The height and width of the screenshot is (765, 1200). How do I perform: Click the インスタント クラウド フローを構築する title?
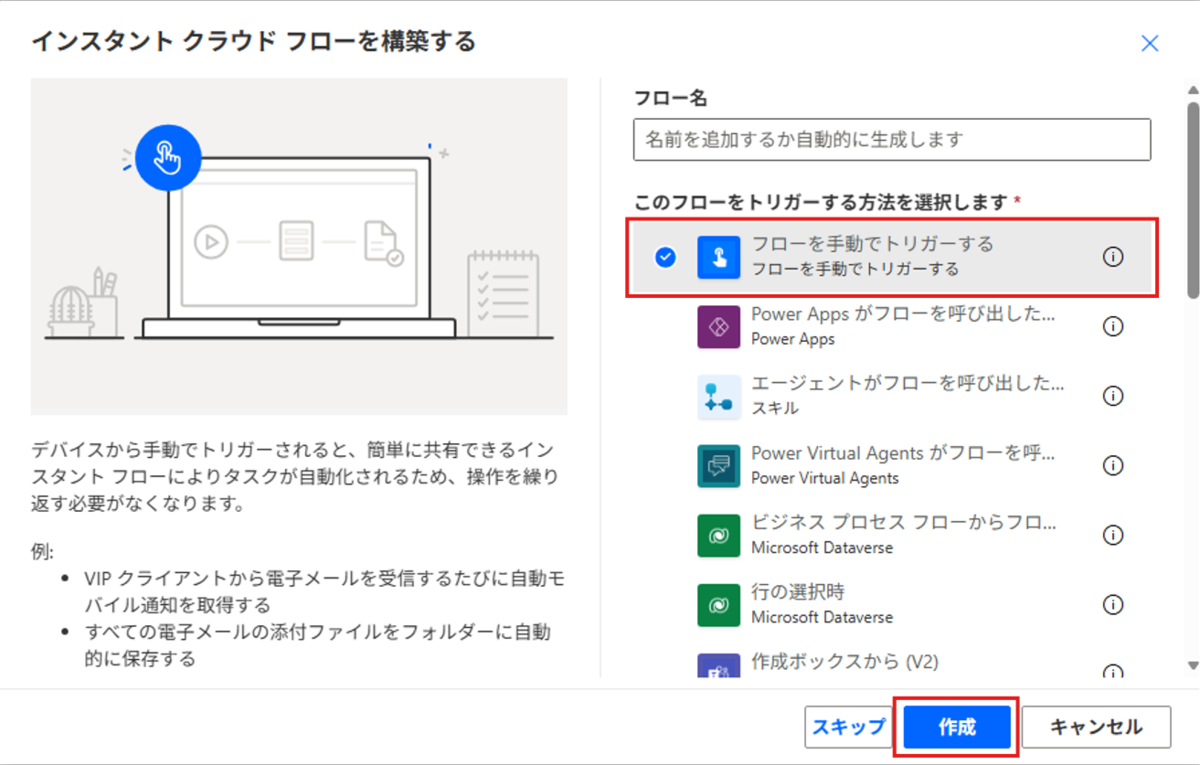pyautogui.click(x=254, y=42)
